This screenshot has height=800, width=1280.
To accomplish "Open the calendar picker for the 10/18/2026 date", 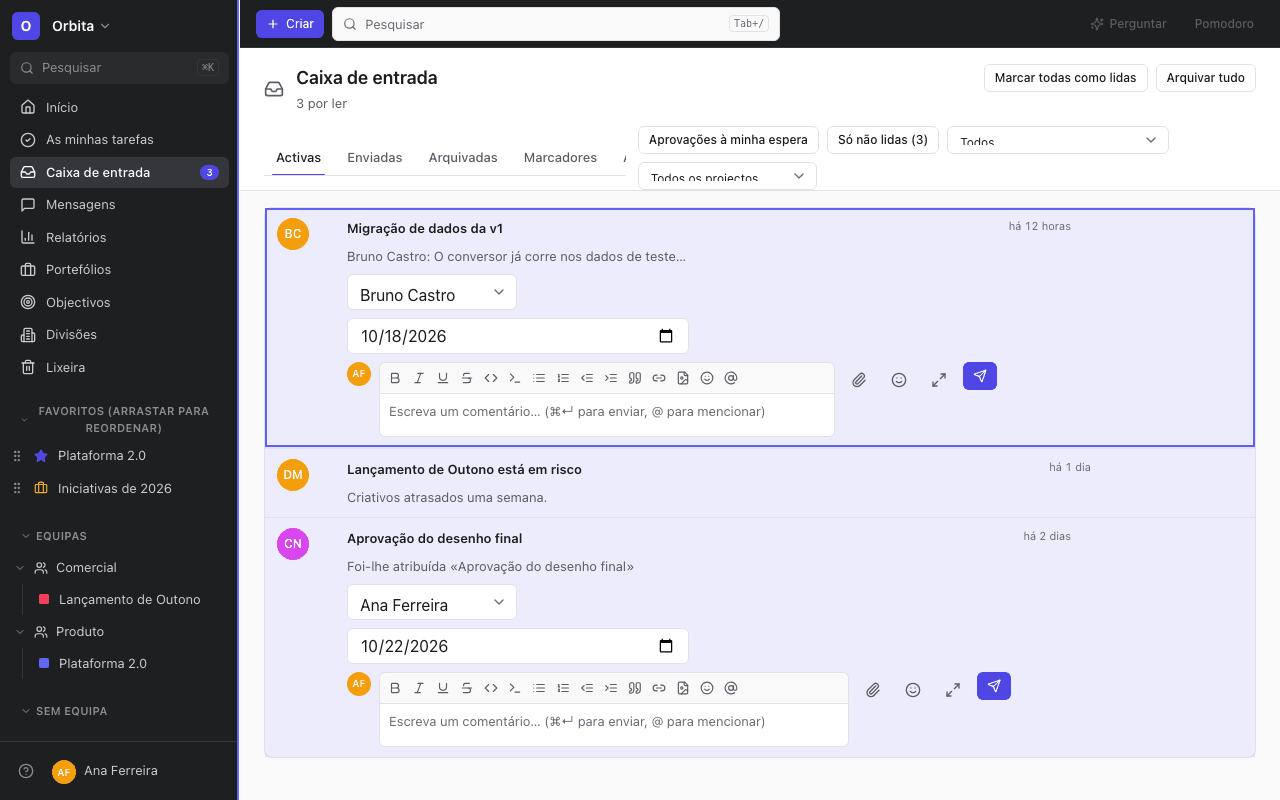I will tap(666, 336).
